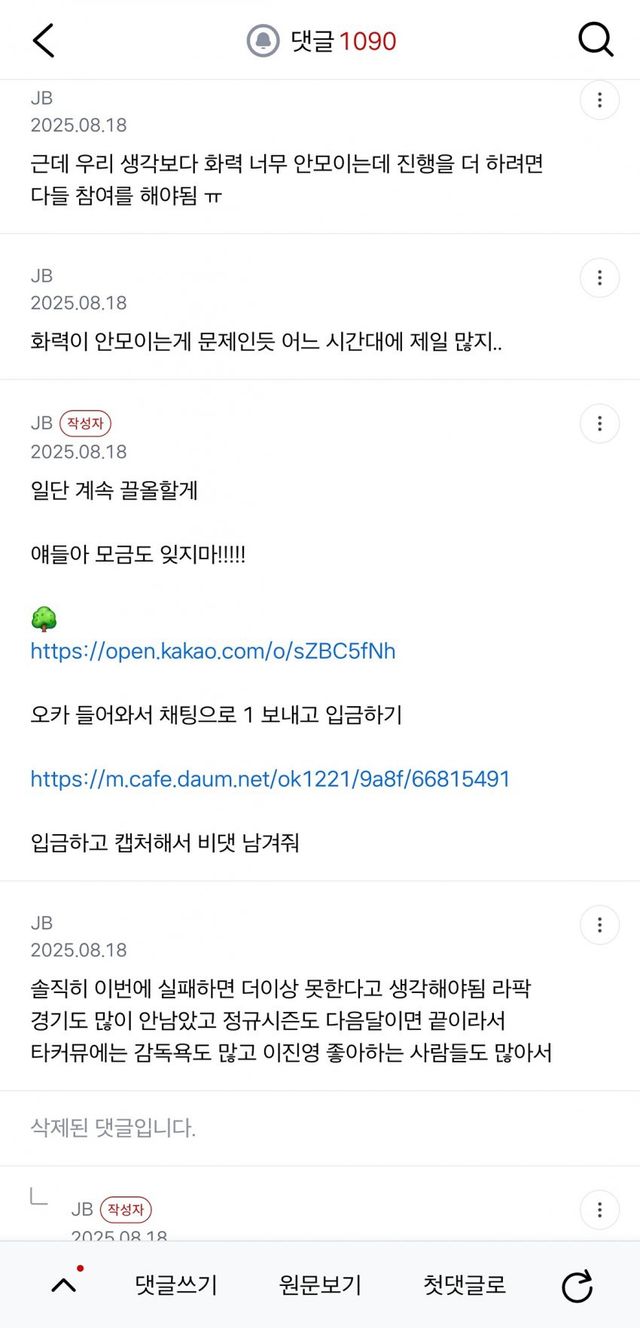Open the three-dot menu on the last reply

(x=599, y=1208)
